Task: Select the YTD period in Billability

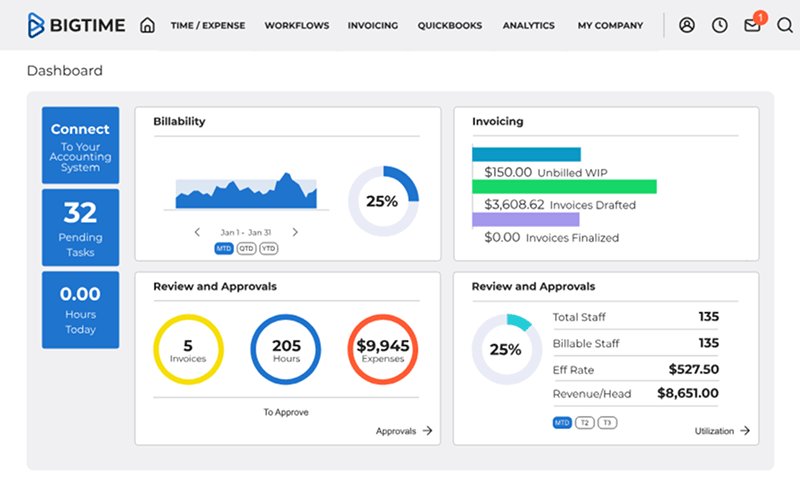Action: pyautogui.click(x=269, y=248)
